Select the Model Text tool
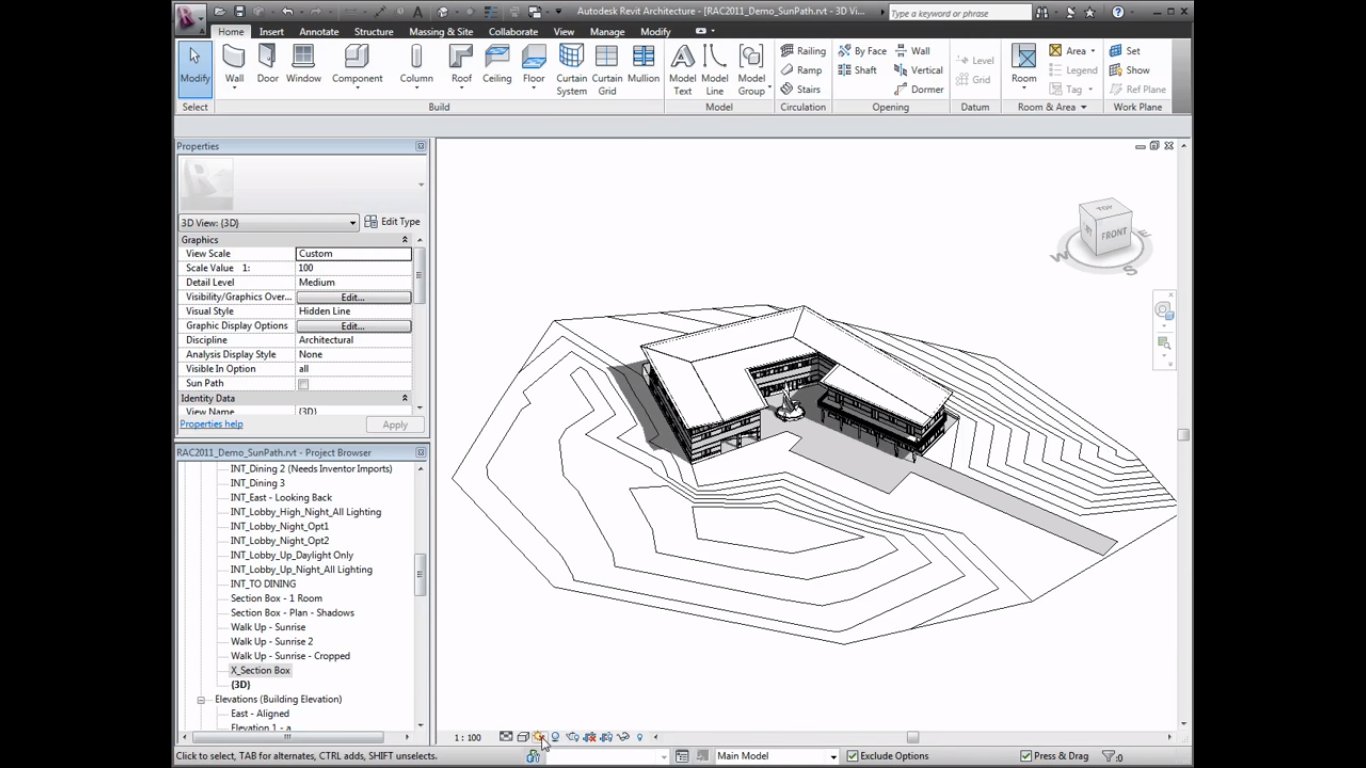The image size is (1366, 768). click(683, 70)
